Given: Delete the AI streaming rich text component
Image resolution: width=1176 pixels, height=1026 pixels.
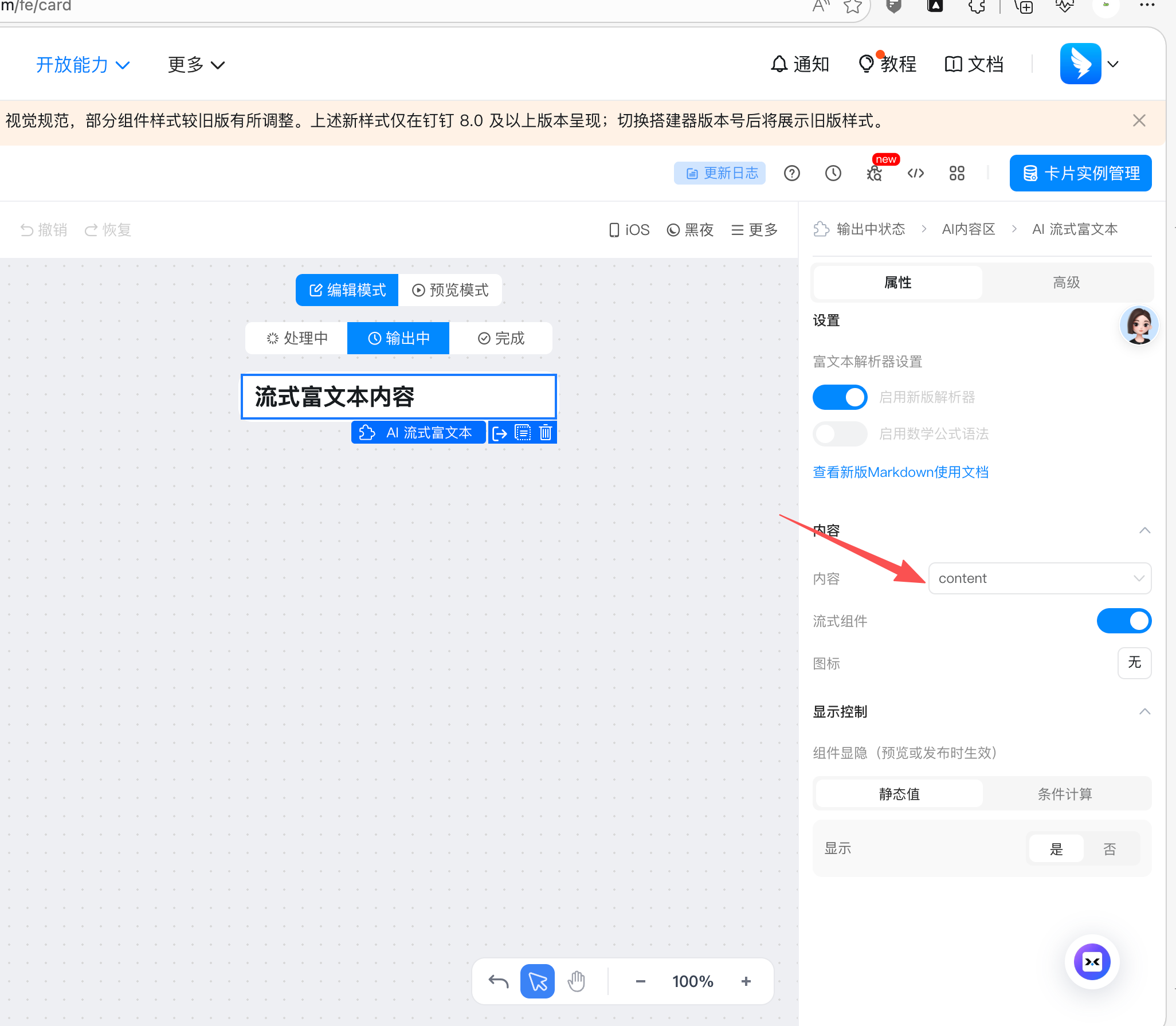Looking at the screenshot, I should [x=546, y=432].
